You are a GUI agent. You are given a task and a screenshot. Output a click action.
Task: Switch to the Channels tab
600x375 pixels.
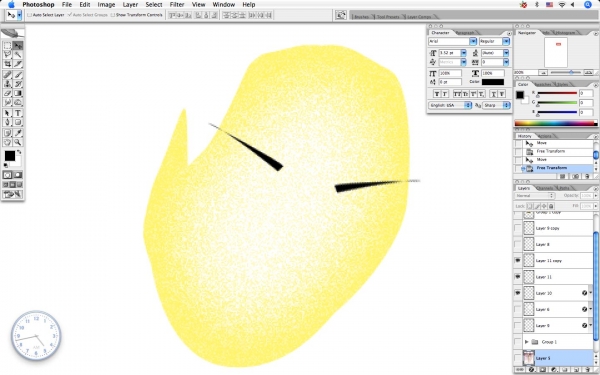(544, 188)
